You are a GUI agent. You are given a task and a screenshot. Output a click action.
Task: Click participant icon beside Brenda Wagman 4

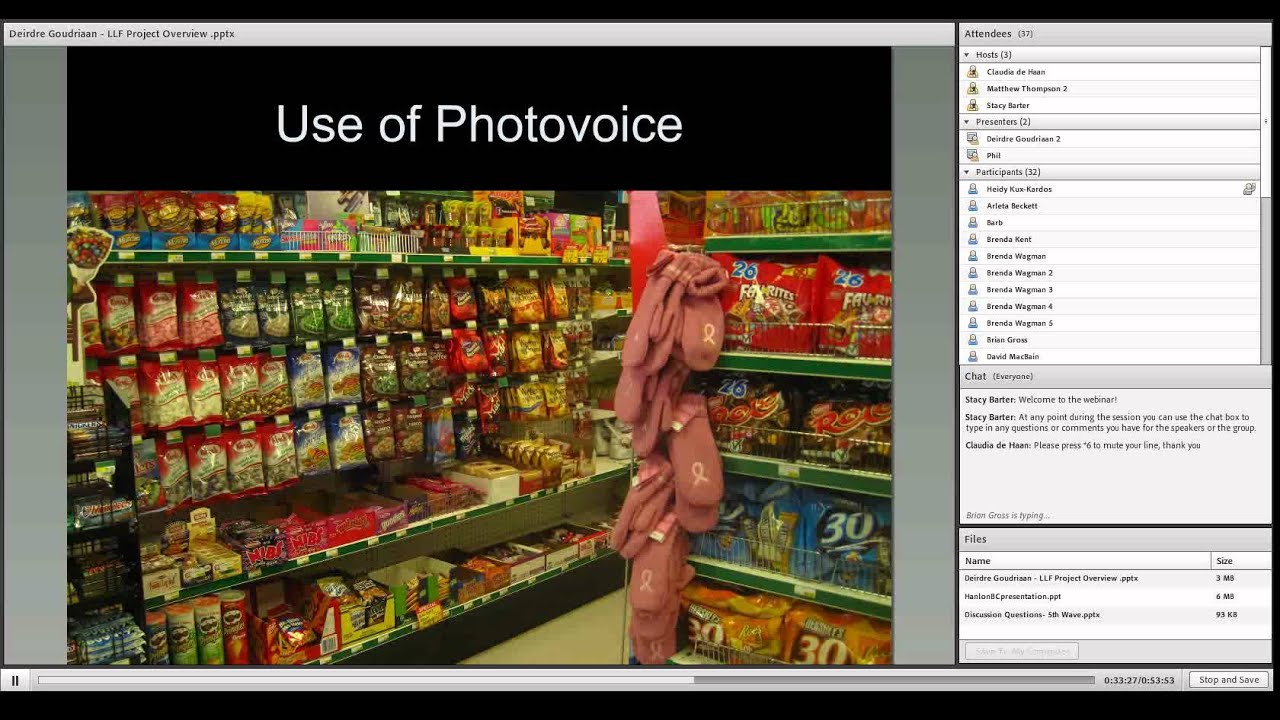973,306
